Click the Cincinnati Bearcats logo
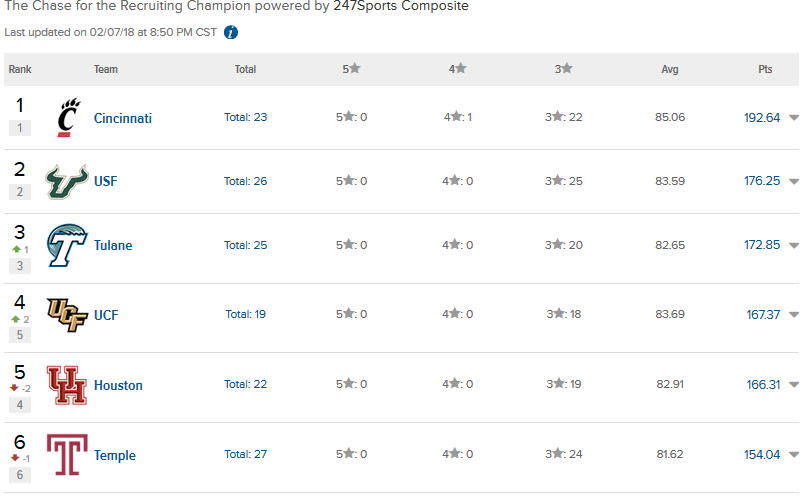The image size is (809, 498). click(67, 117)
